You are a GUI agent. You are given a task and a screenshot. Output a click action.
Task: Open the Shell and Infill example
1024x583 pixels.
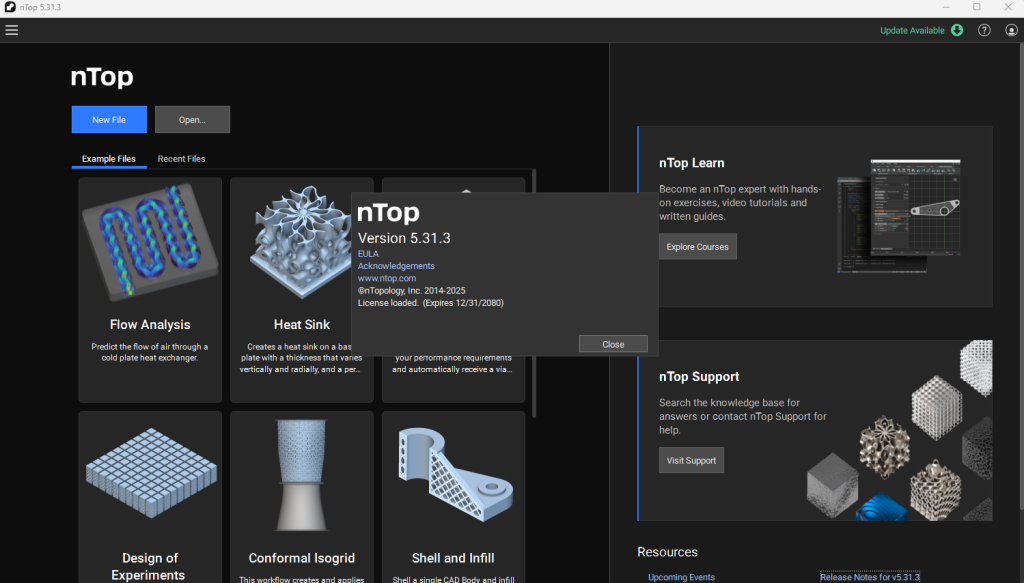[x=453, y=480]
